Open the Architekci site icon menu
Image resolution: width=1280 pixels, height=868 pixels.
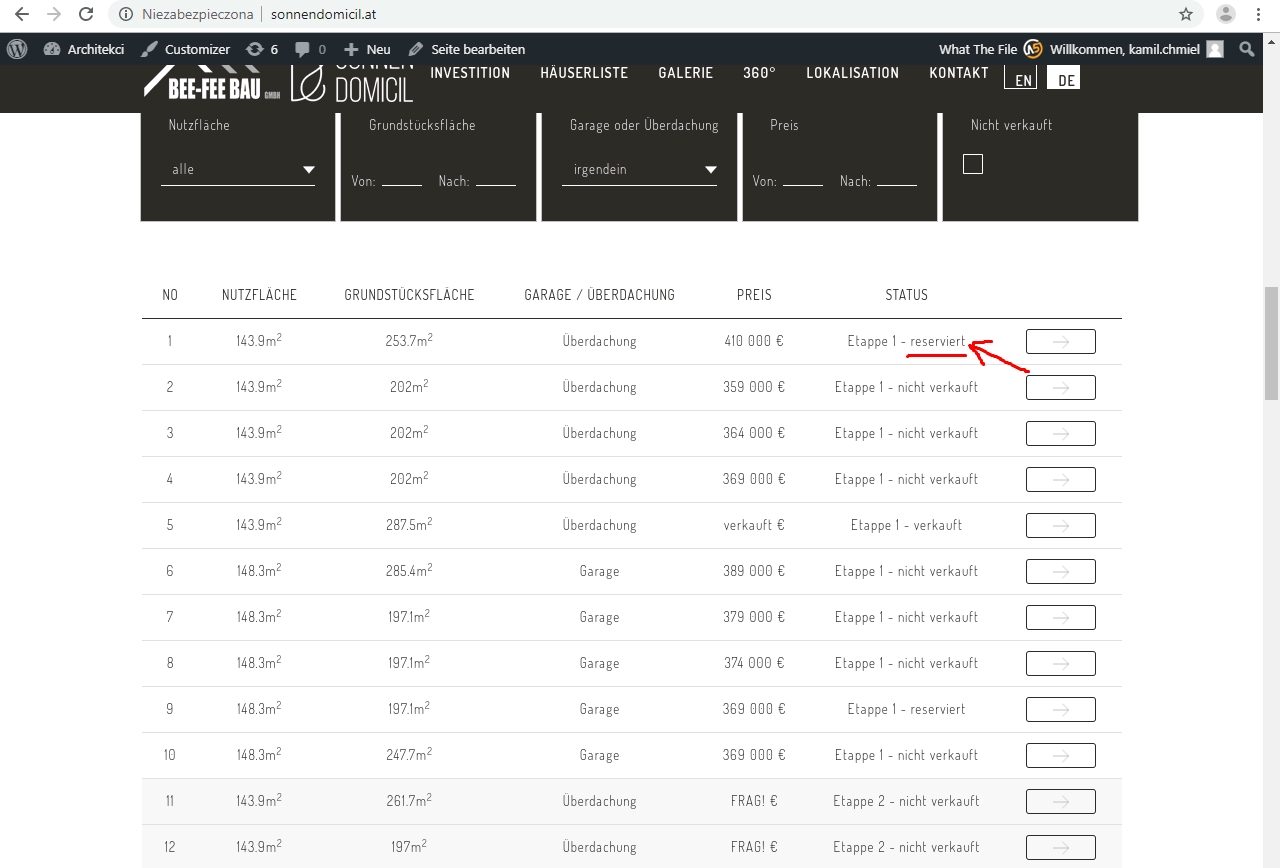click(x=50, y=48)
